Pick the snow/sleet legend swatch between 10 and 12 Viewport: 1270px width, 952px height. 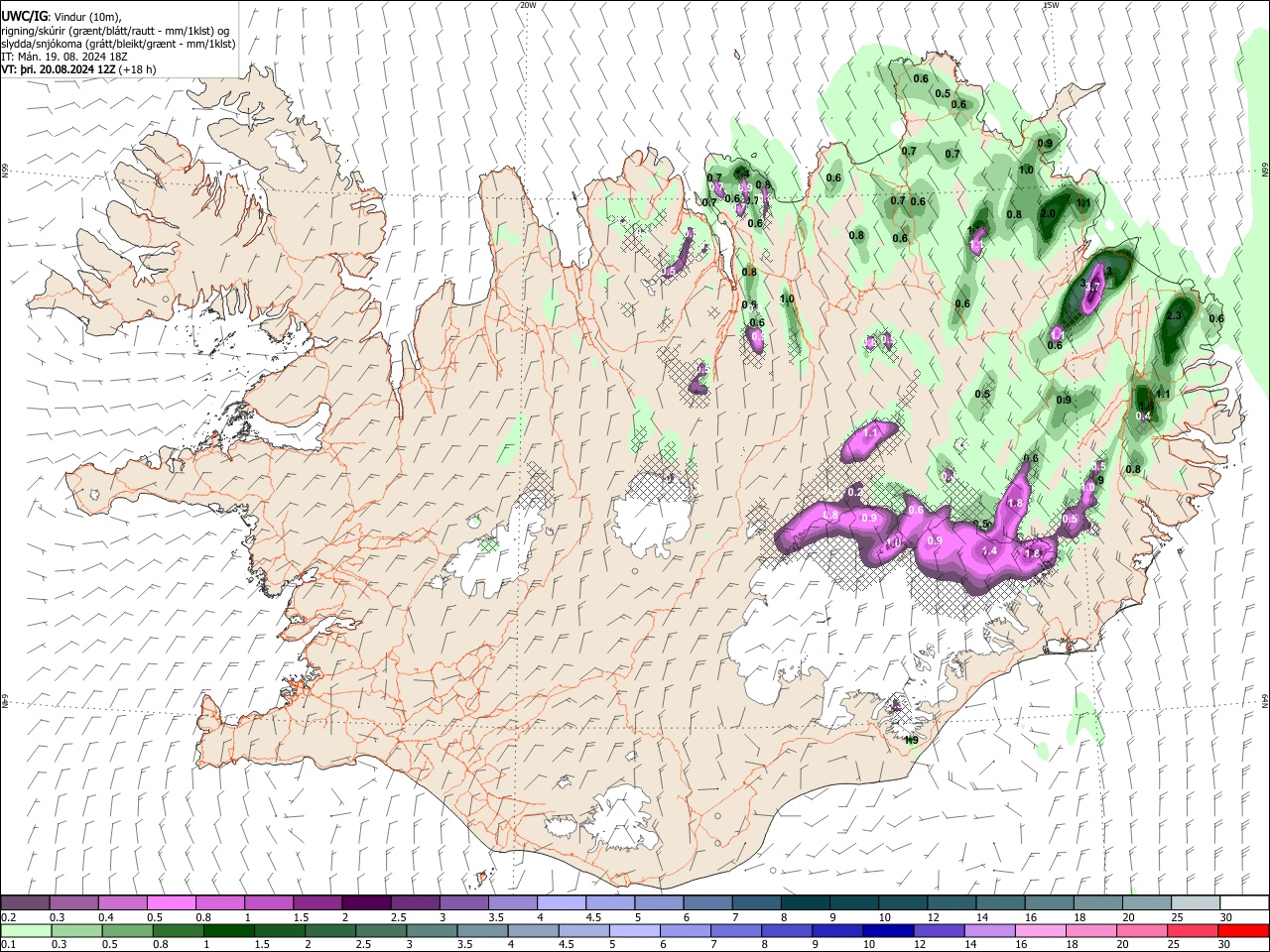click(903, 903)
